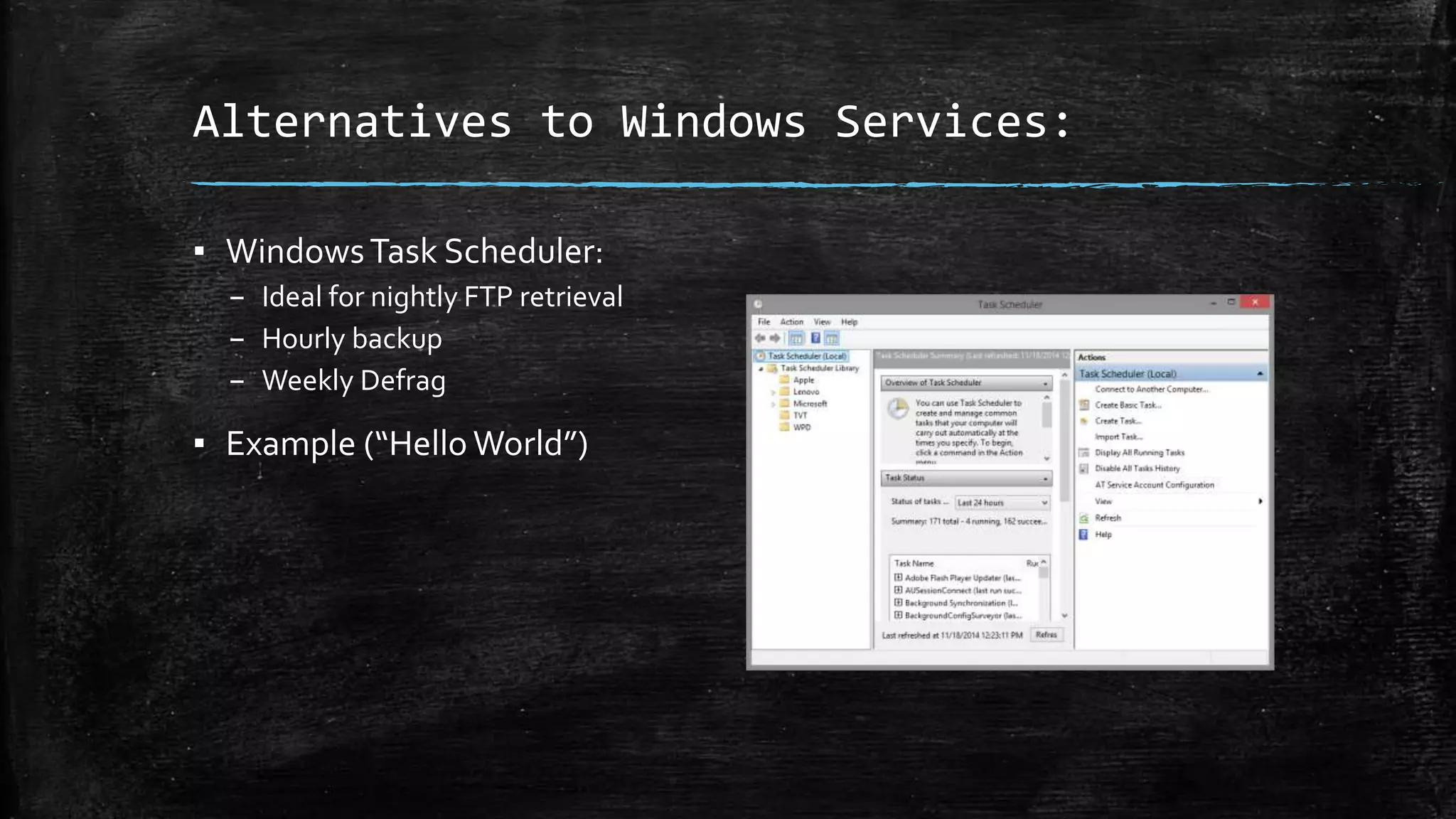Select the Apple folder label in tree
Image resolution: width=1456 pixels, height=819 pixels.
coord(804,380)
